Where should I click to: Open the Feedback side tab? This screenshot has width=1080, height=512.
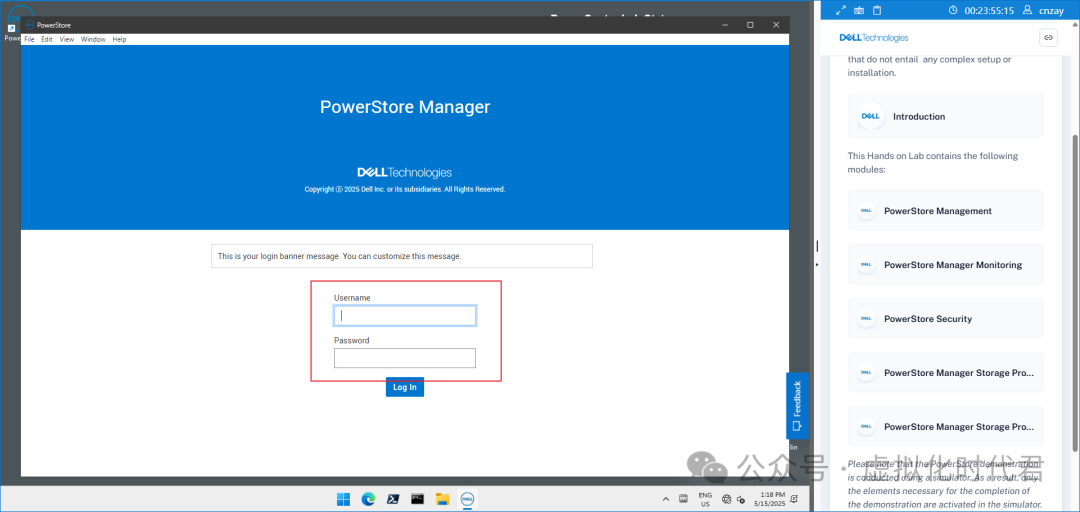click(x=797, y=406)
